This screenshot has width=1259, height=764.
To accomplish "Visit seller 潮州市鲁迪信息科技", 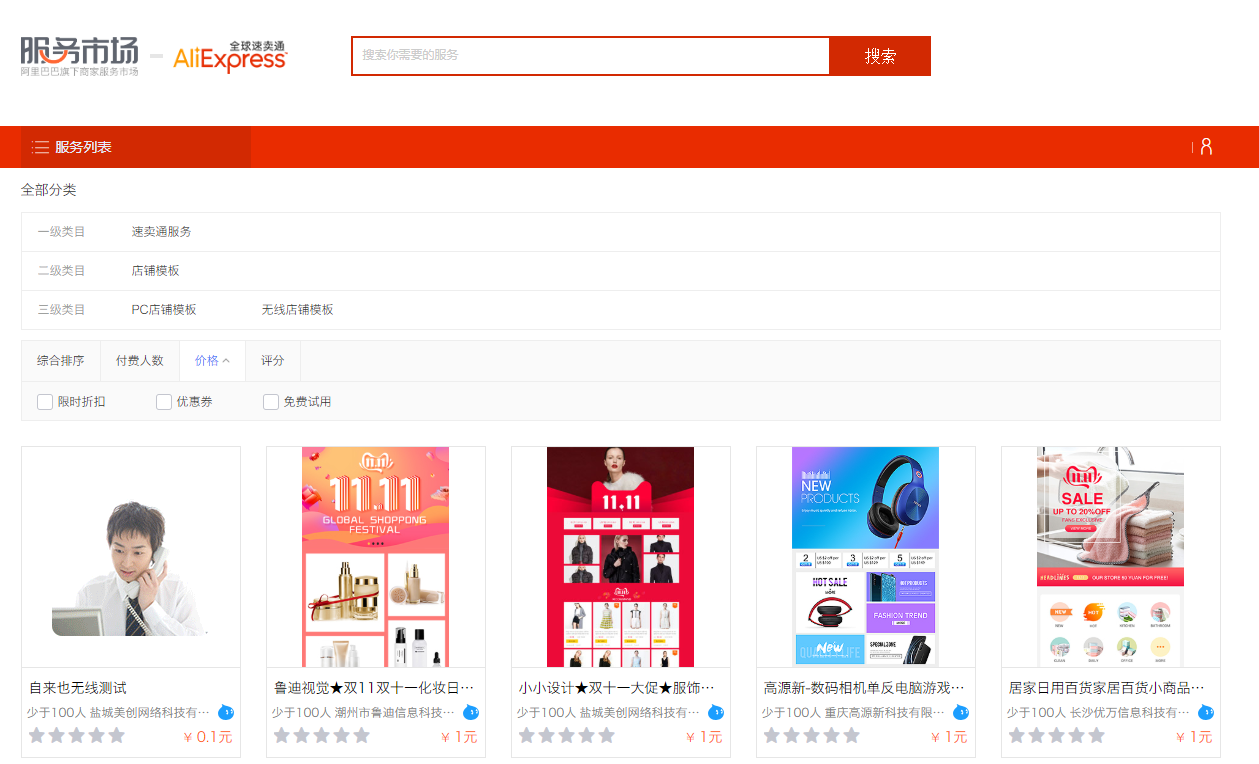I will pos(396,713).
